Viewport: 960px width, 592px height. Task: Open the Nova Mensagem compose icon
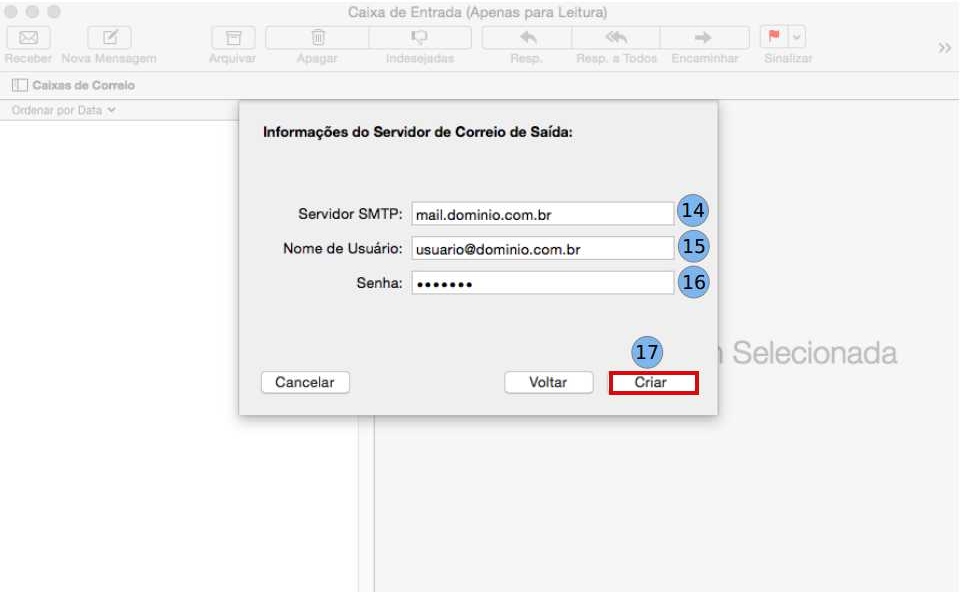point(109,38)
